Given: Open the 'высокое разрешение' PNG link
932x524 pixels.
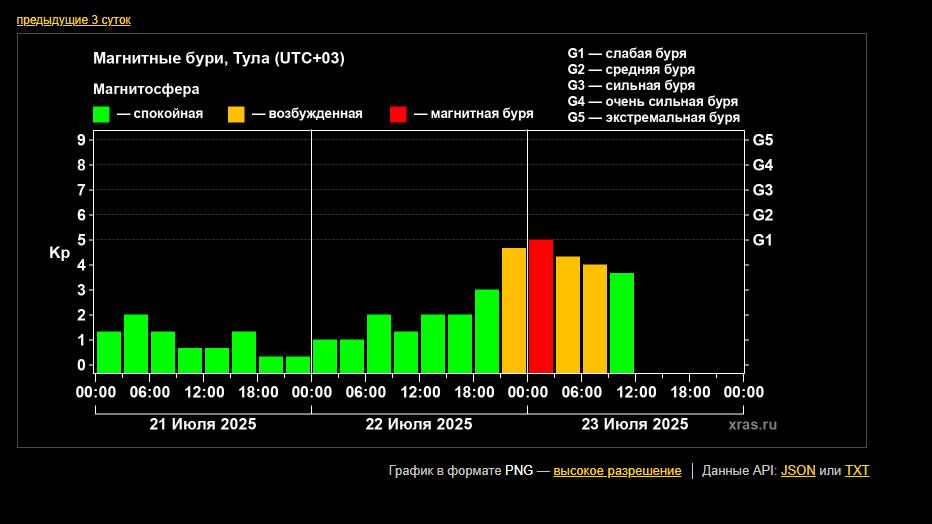Looking at the screenshot, I should point(617,471).
